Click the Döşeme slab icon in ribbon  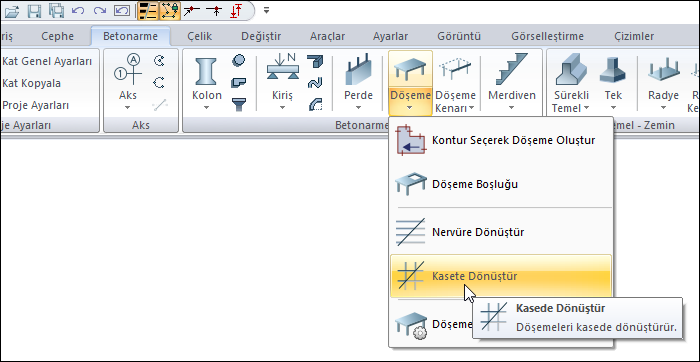point(410,69)
